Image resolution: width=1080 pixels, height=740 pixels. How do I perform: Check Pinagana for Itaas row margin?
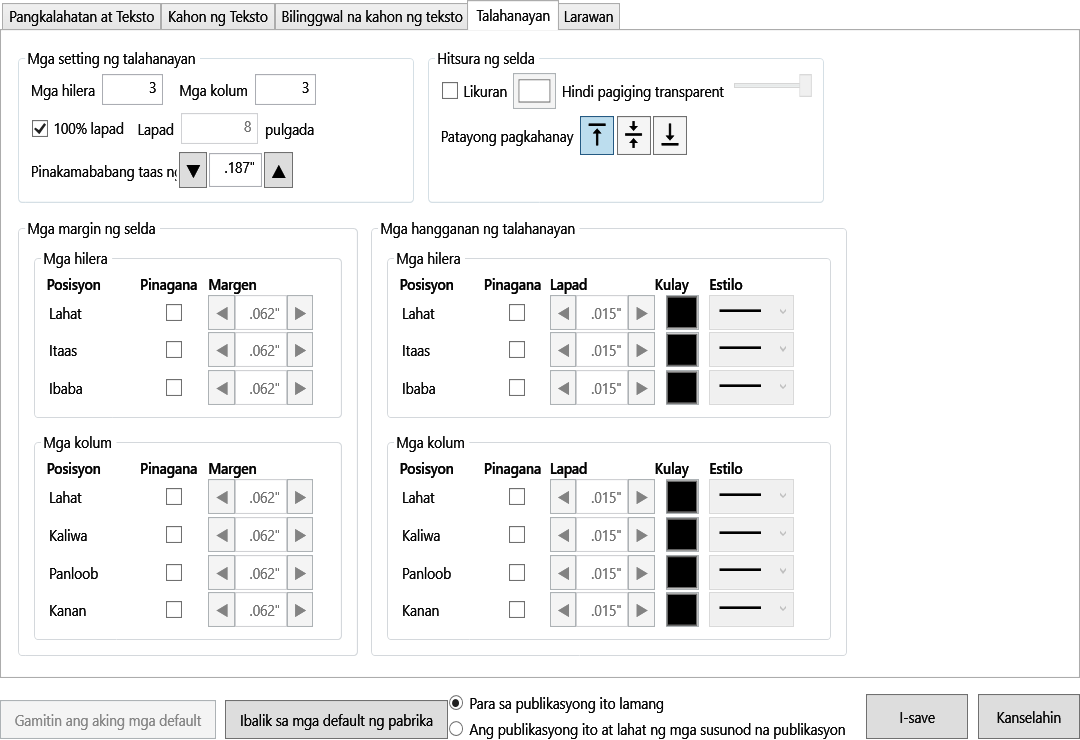[174, 350]
